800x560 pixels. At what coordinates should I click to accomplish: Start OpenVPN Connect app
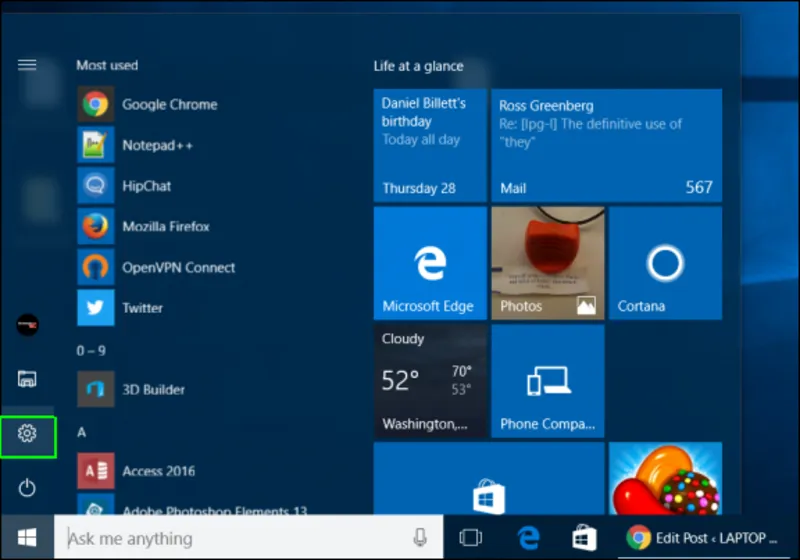click(x=178, y=268)
